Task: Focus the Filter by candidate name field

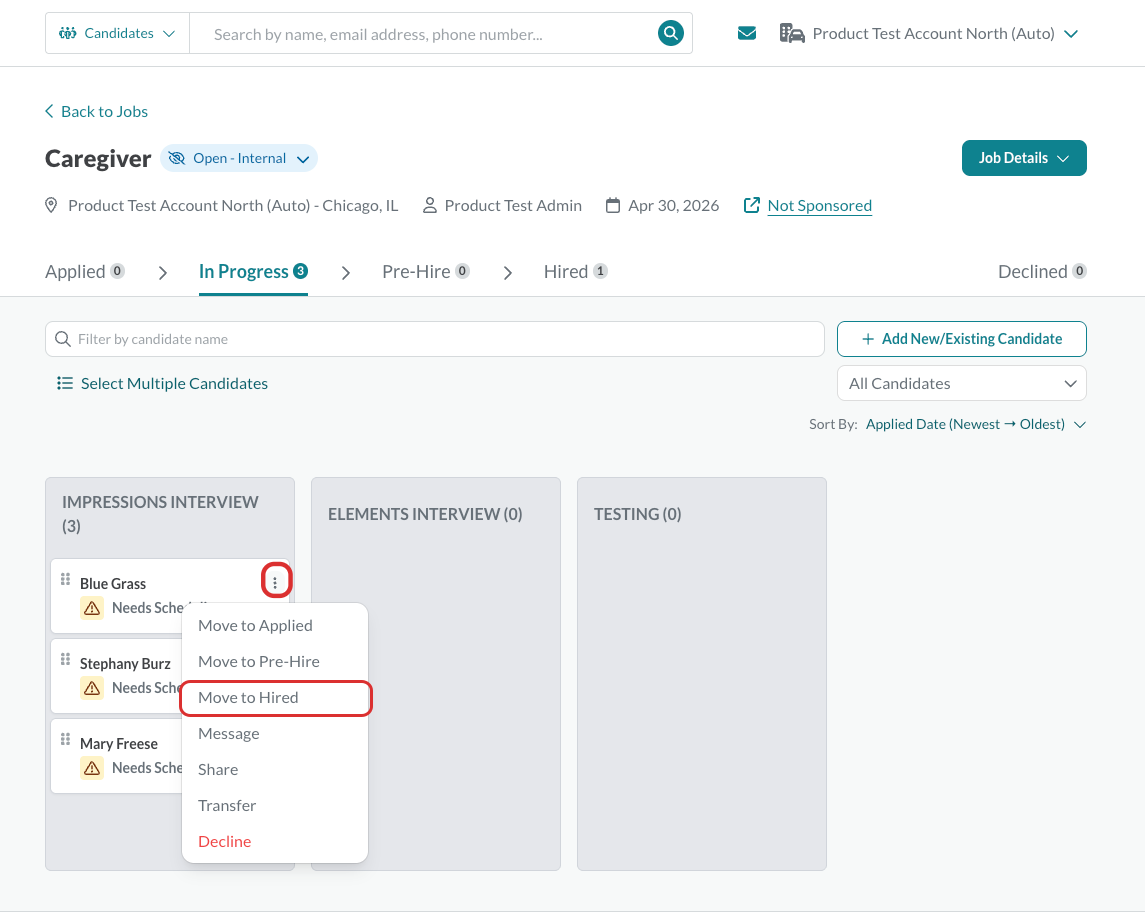Action: (x=434, y=339)
